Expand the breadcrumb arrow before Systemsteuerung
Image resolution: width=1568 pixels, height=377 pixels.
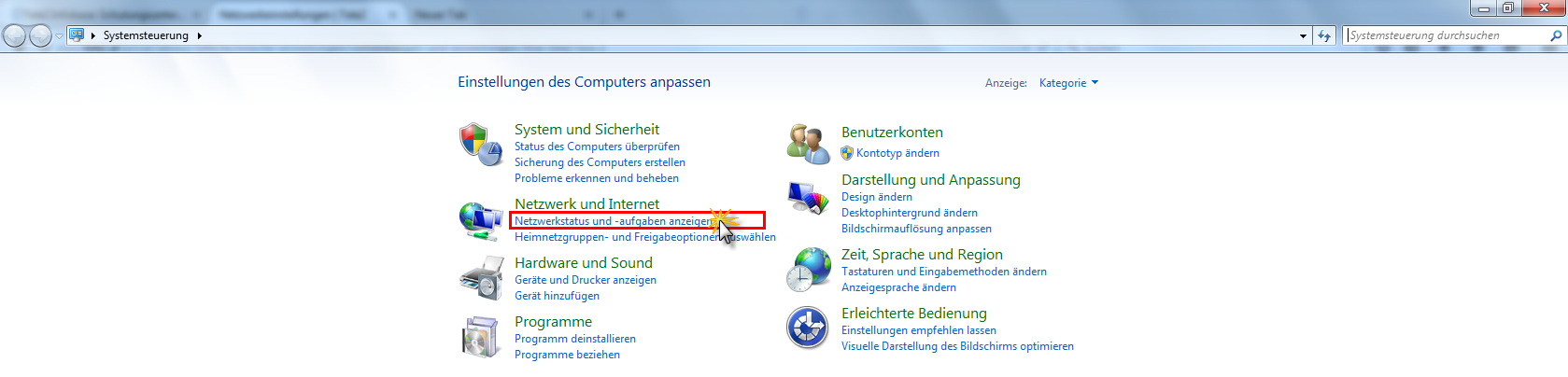click(93, 35)
